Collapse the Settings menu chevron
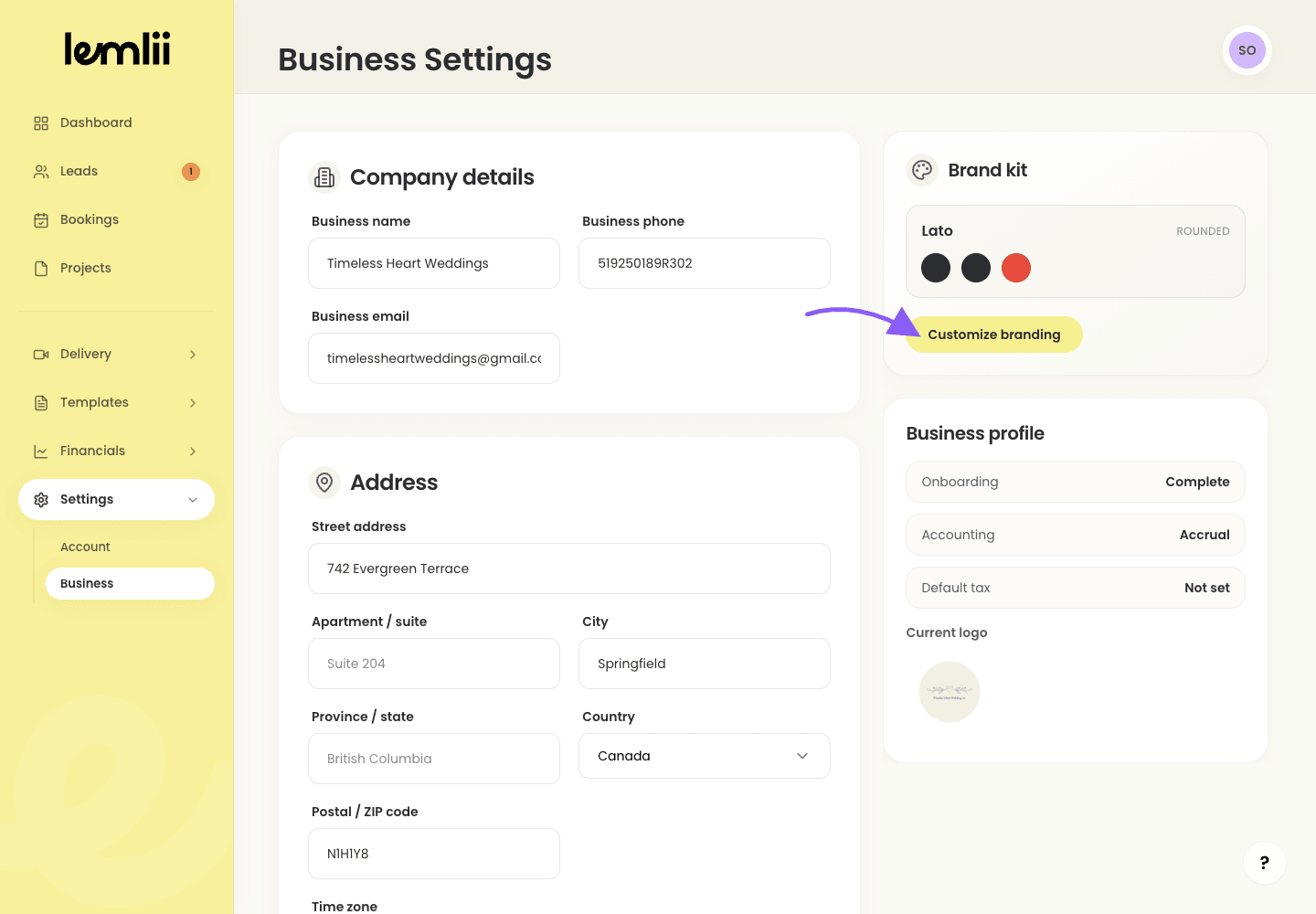 [x=193, y=500]
